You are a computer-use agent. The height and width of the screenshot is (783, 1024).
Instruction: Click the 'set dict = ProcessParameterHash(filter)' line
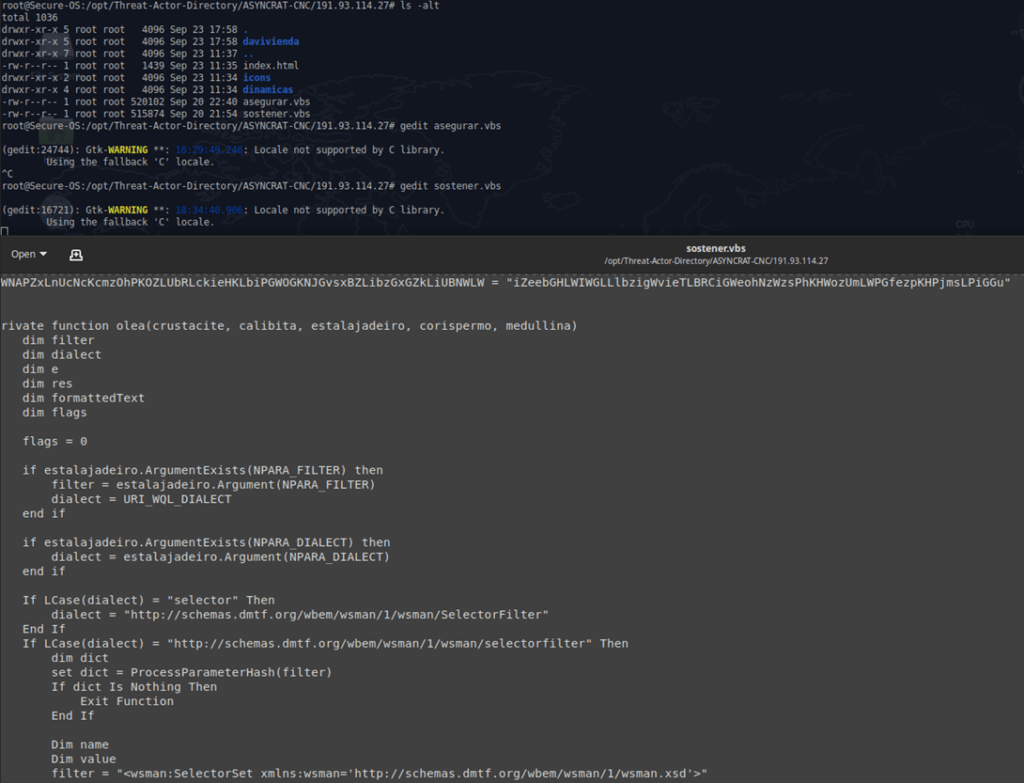pos(191,672)
